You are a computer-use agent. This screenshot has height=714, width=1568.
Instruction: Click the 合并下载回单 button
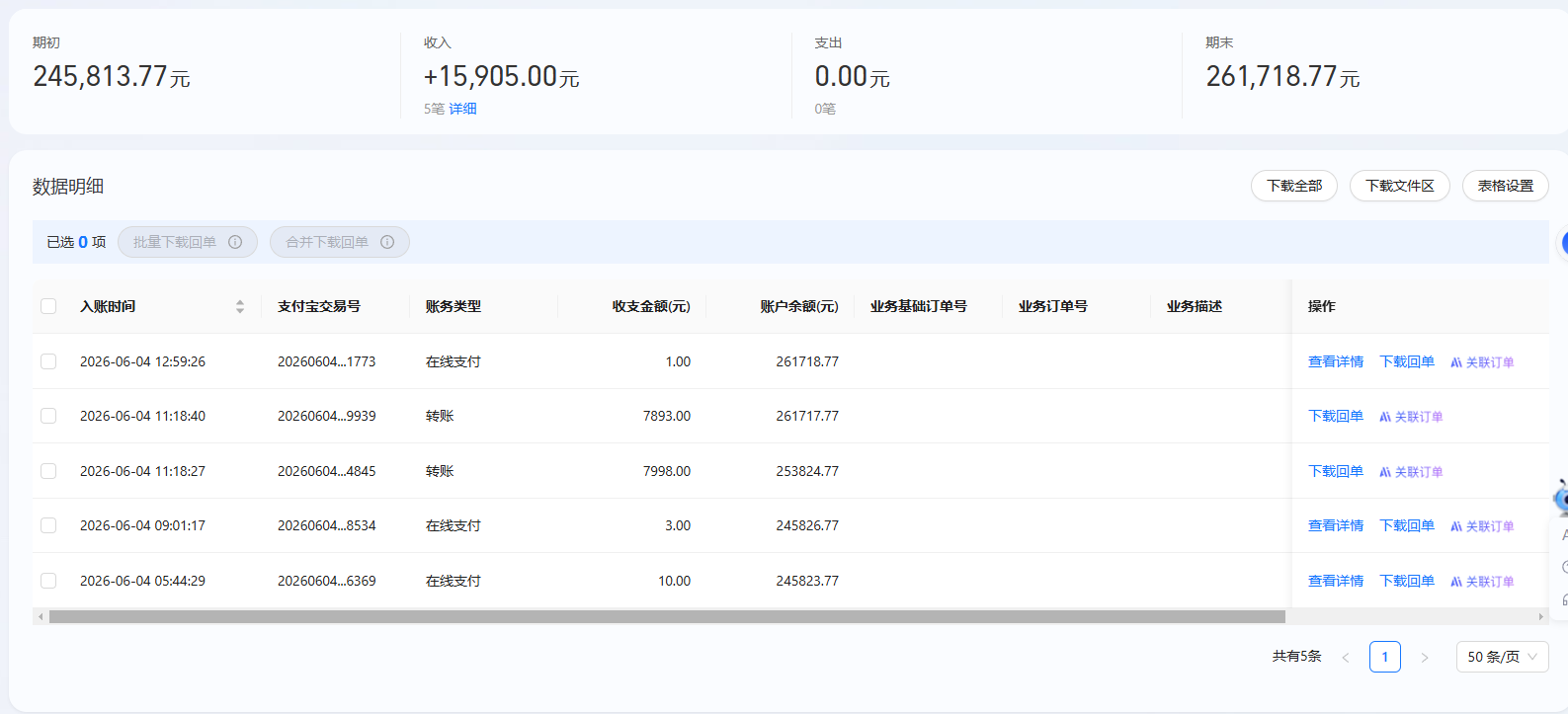pos(340,242)
